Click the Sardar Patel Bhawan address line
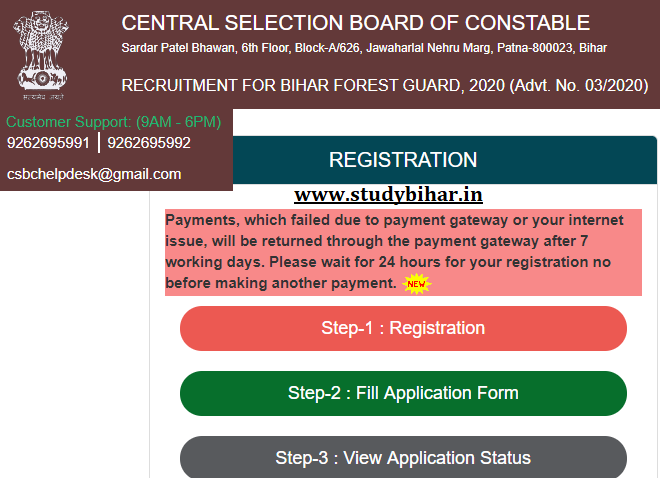The height and width of the screenshot is (478, 660). pos(364,48)
